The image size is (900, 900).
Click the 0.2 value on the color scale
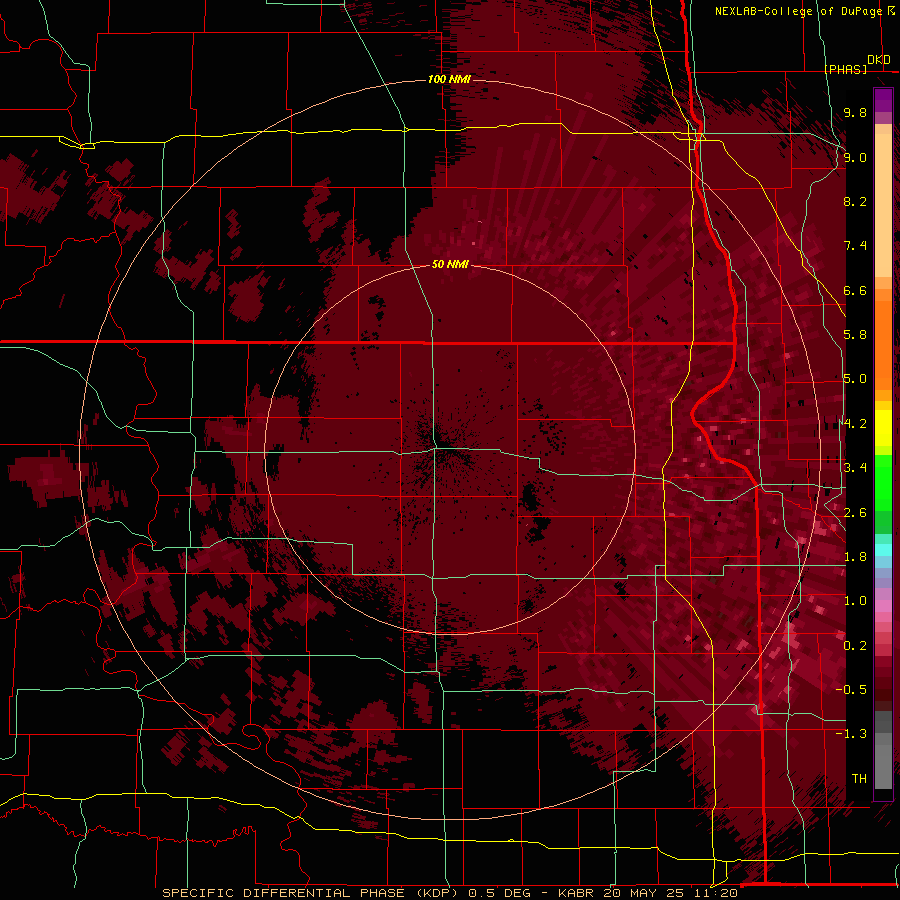pyautogui.click(x=855, y=646)
